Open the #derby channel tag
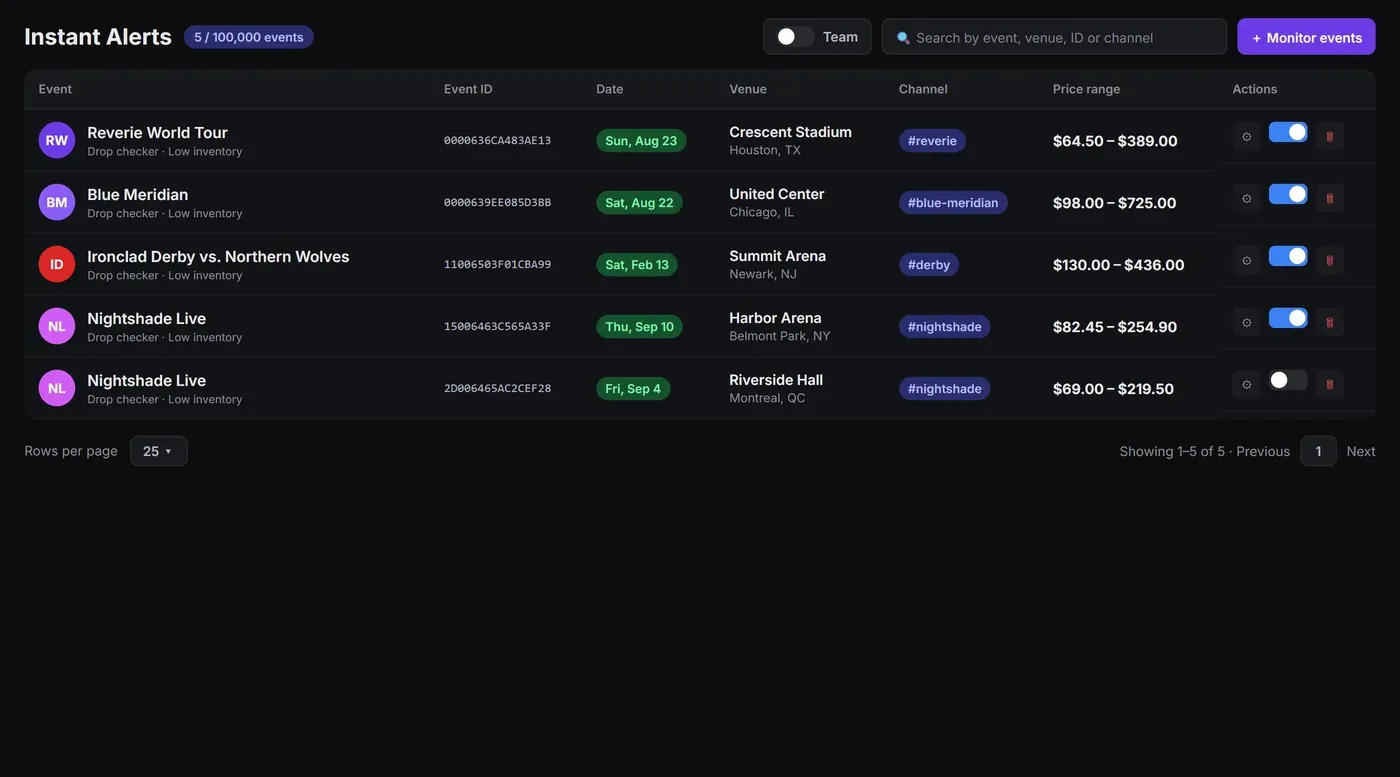Screen dimensions: 1400x777 [929, 265]
